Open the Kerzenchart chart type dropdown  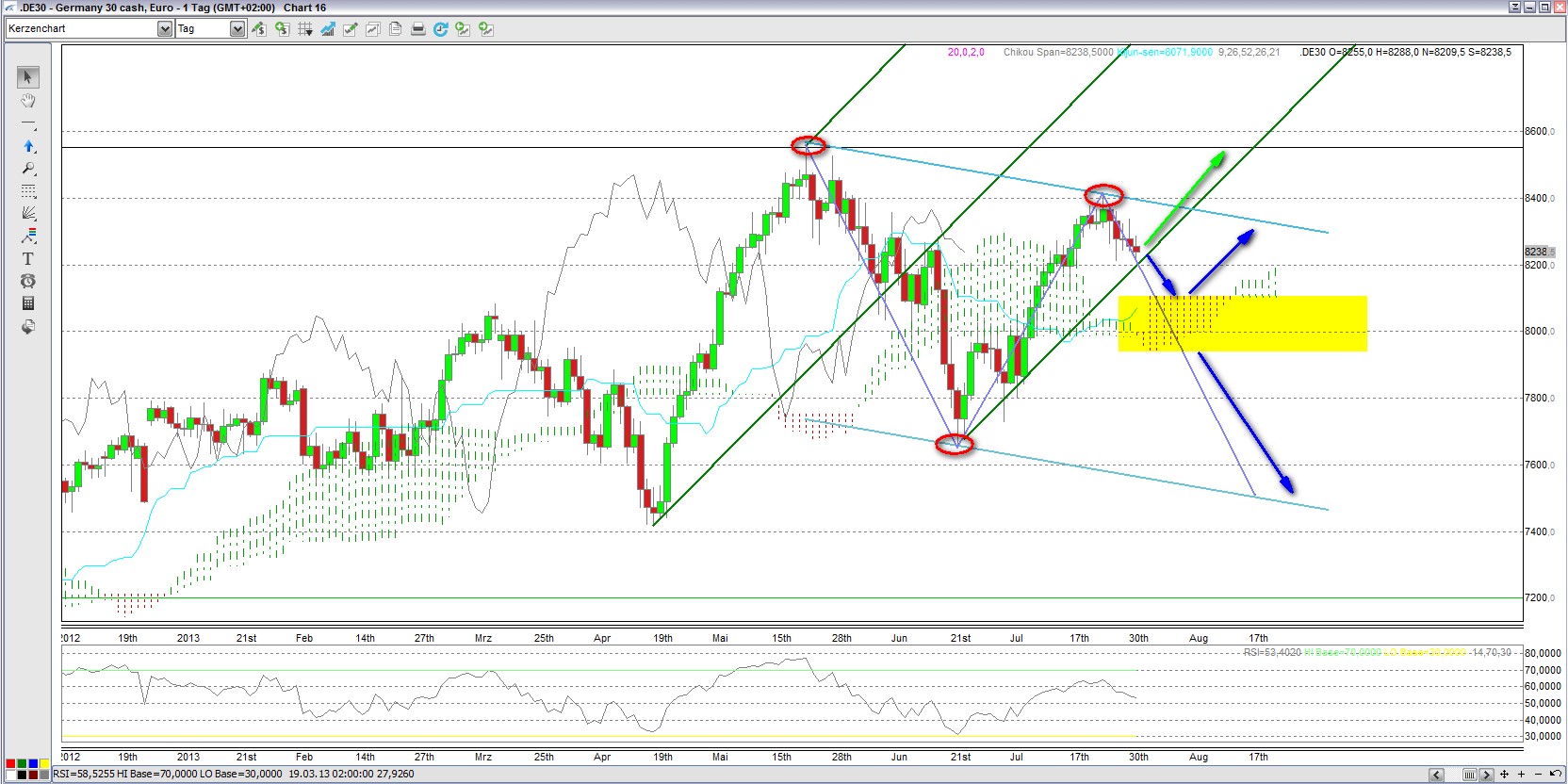pyautogui.click(x=165, y=29)
